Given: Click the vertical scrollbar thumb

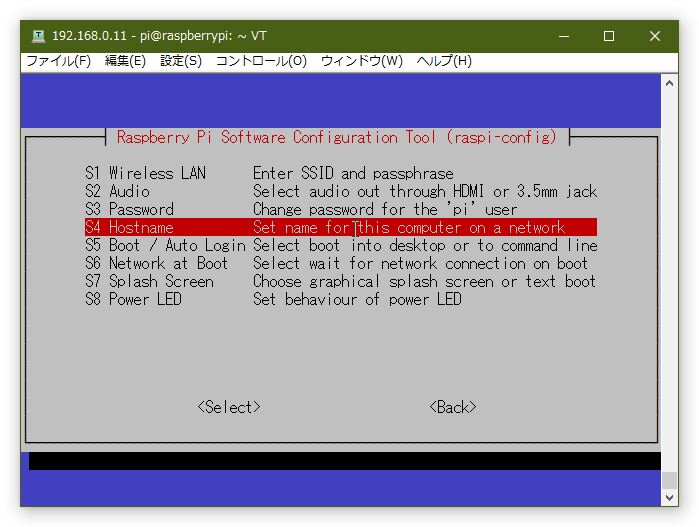Looking at the screenshot, I should pos(669,480).
